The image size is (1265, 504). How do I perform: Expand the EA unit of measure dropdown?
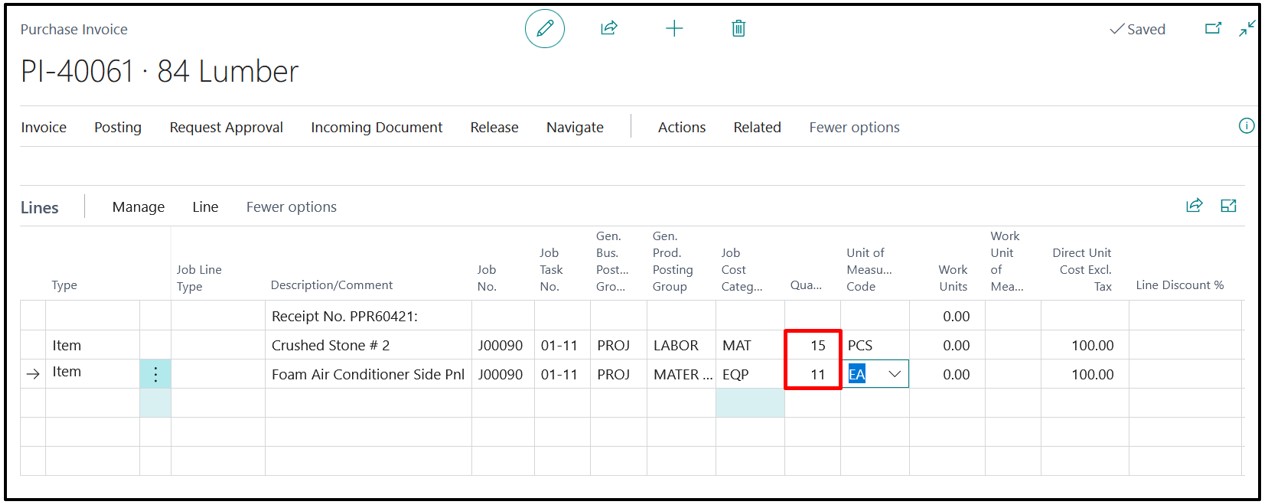point(894,374)
